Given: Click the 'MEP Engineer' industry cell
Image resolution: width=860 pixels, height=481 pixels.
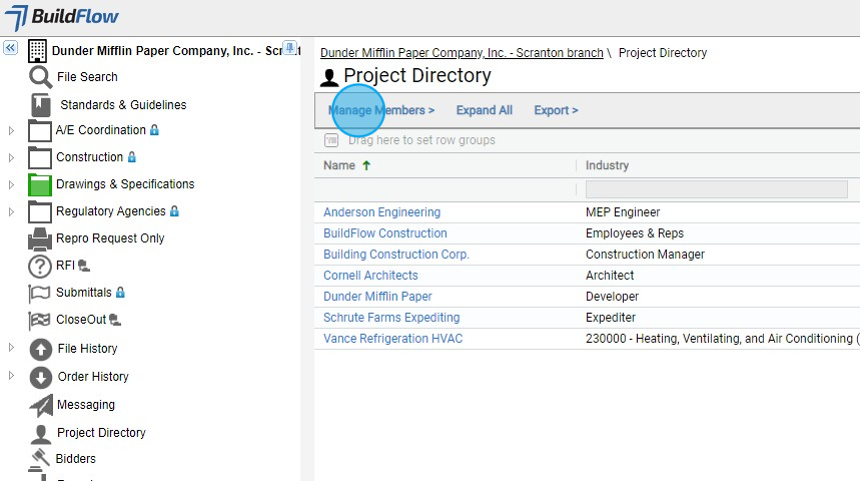Looking at the screenshot, I should point(623,212).
